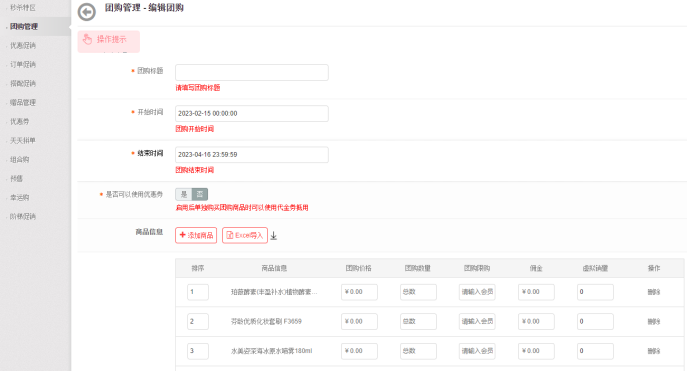Click the 请填写团购标题 hint text
This screenshot has height=372, width=687.
(x=198, y=88)
